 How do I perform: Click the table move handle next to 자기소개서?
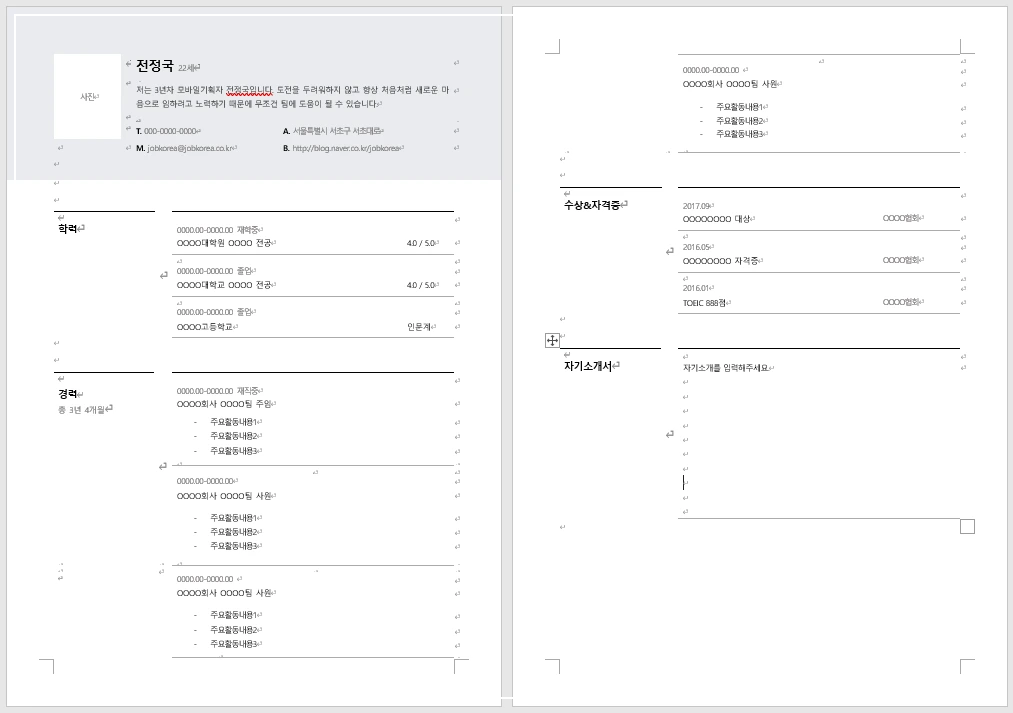(x=551, y=340)
